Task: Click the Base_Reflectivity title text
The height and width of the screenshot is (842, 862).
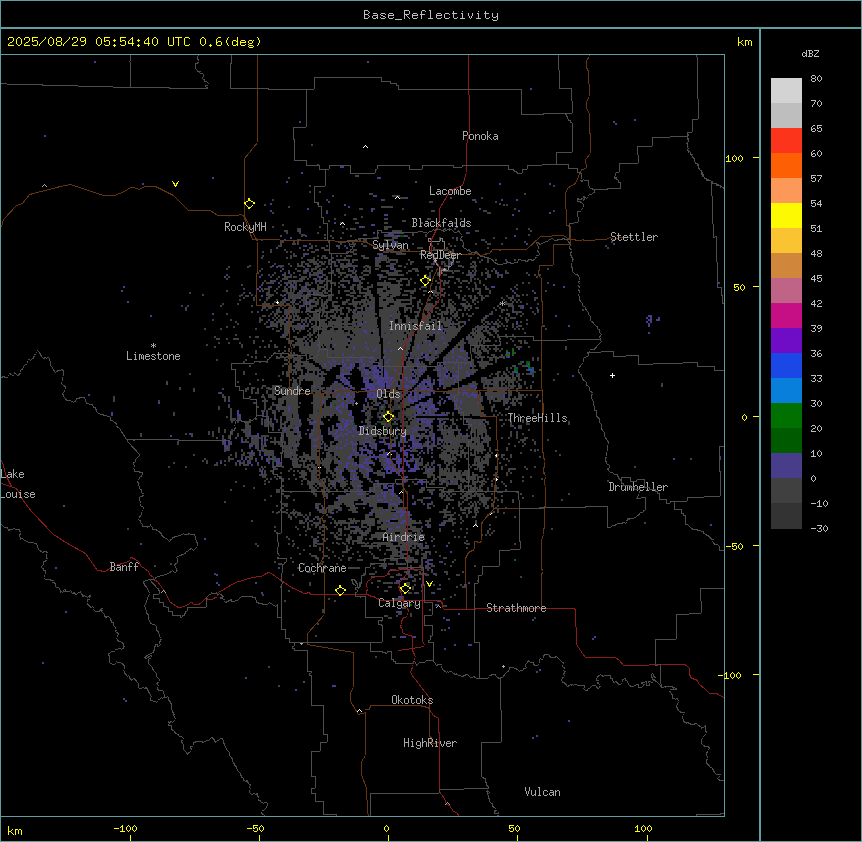Action: coord(431,15)
